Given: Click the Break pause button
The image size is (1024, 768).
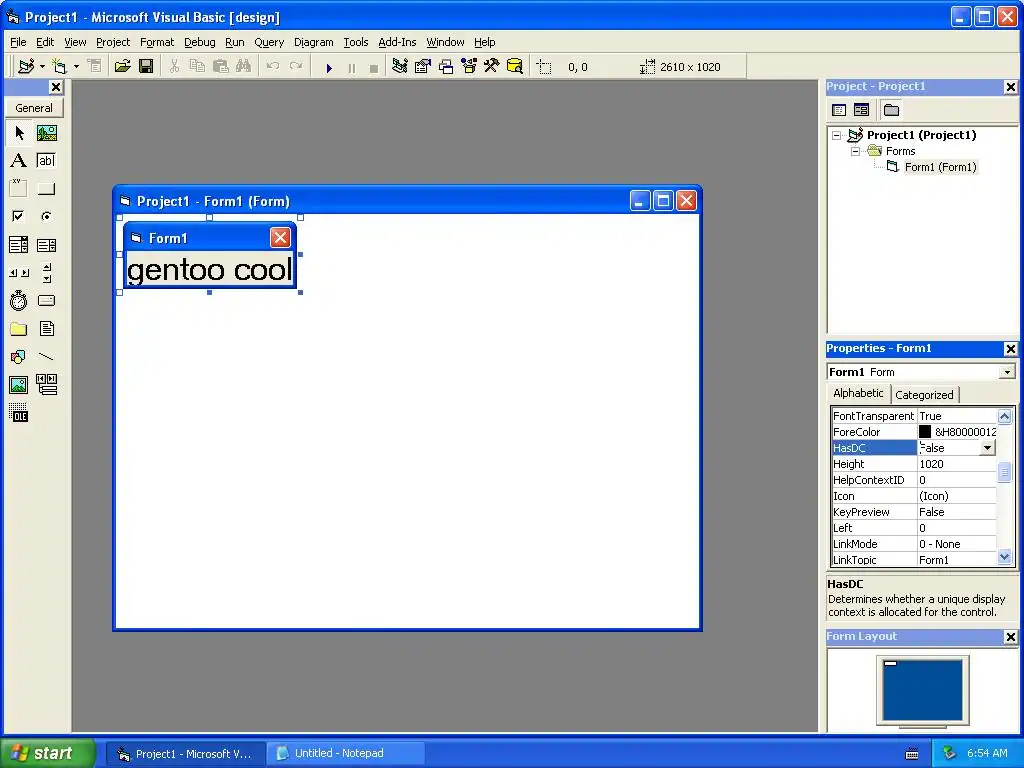Looking at the screenshot, I should (352, 67).
